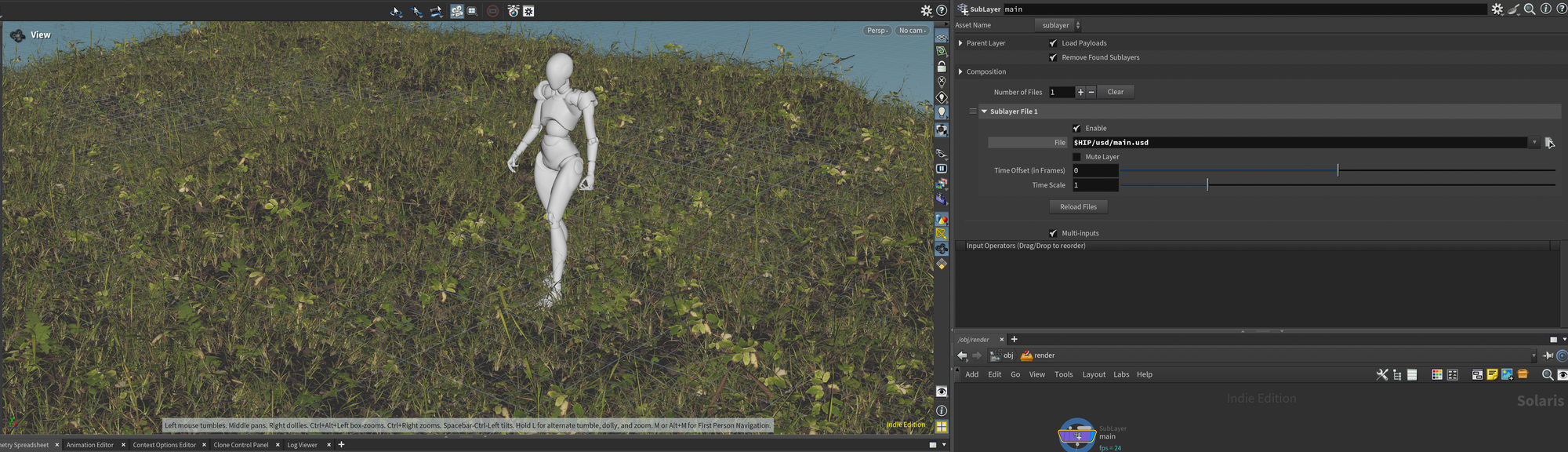Click the wrench icon in network toolbar

tap(1381, 375)
